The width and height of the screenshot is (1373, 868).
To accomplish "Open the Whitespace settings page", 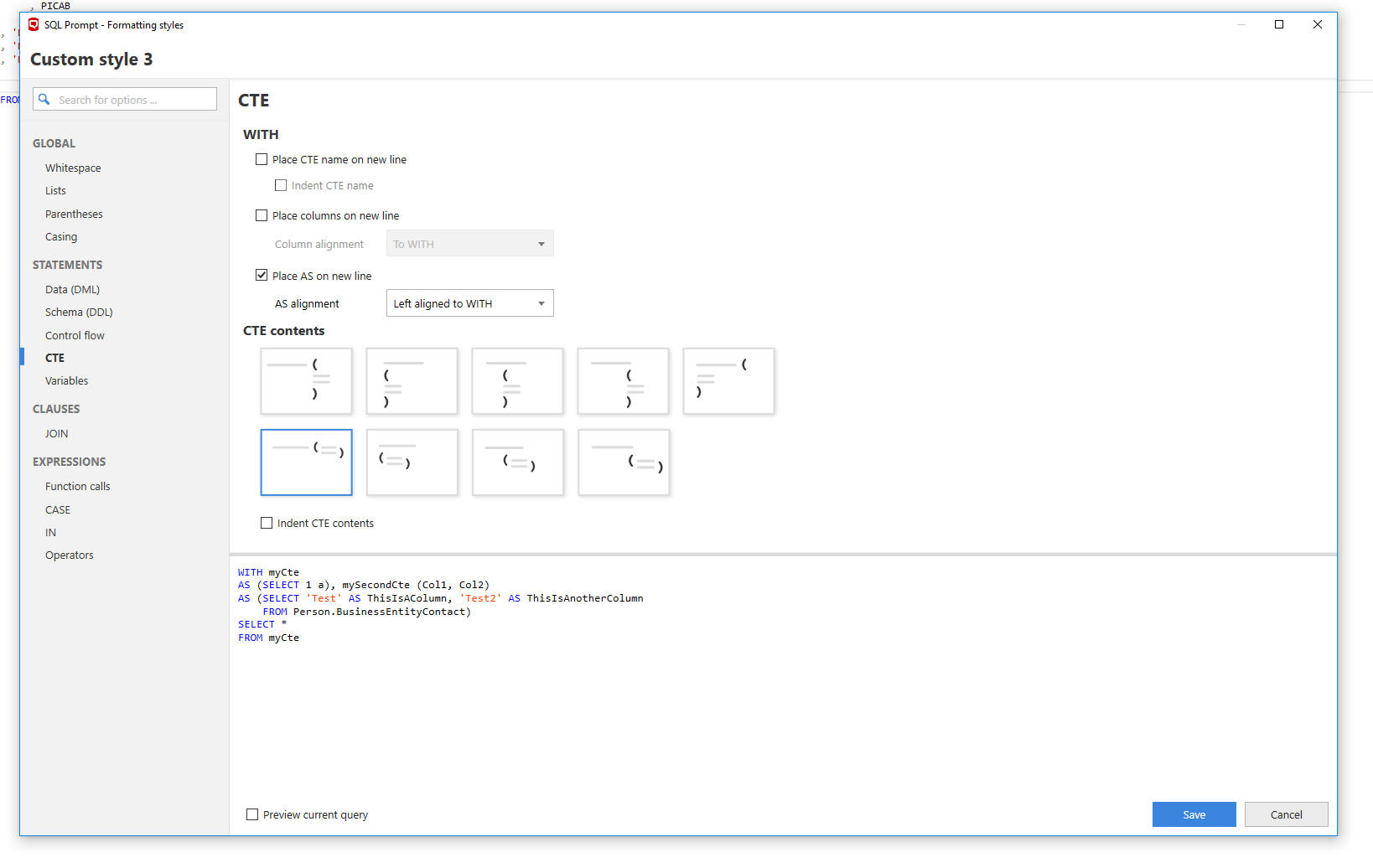I will tap(73, 168).
